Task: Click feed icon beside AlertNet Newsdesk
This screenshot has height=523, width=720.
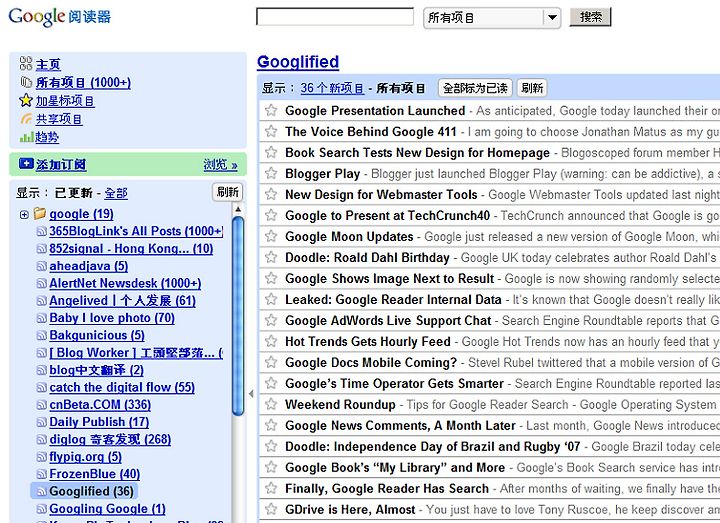Action: pos(42,284)
